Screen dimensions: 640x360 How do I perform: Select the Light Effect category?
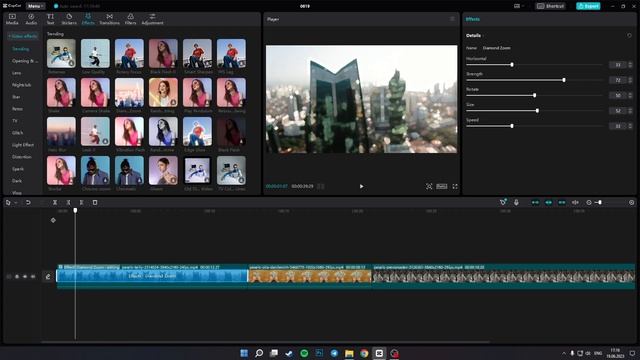[x=23, y=145]
